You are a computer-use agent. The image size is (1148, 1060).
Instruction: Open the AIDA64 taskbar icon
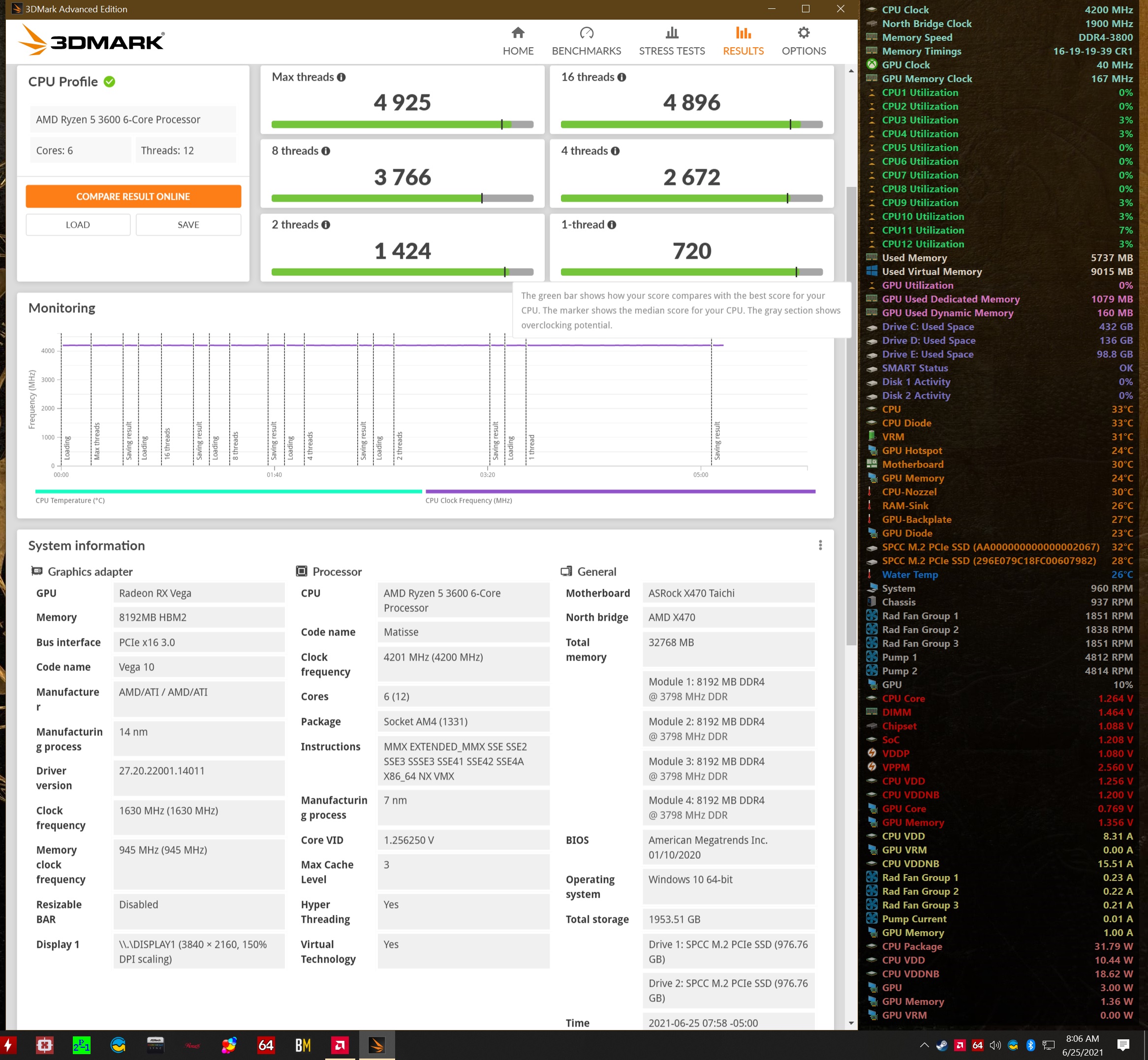[266, 1045]
